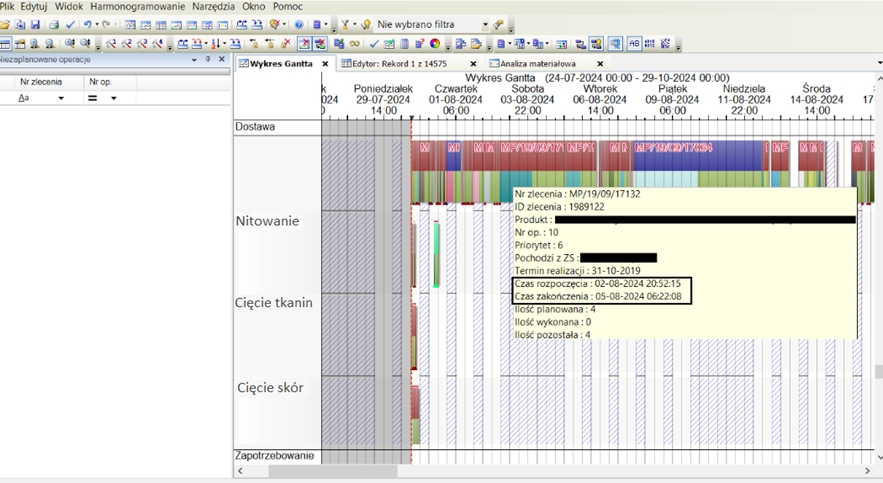Click hammer icon numbered 1
Screen dimensions: 883x483
tap(111, 43)
